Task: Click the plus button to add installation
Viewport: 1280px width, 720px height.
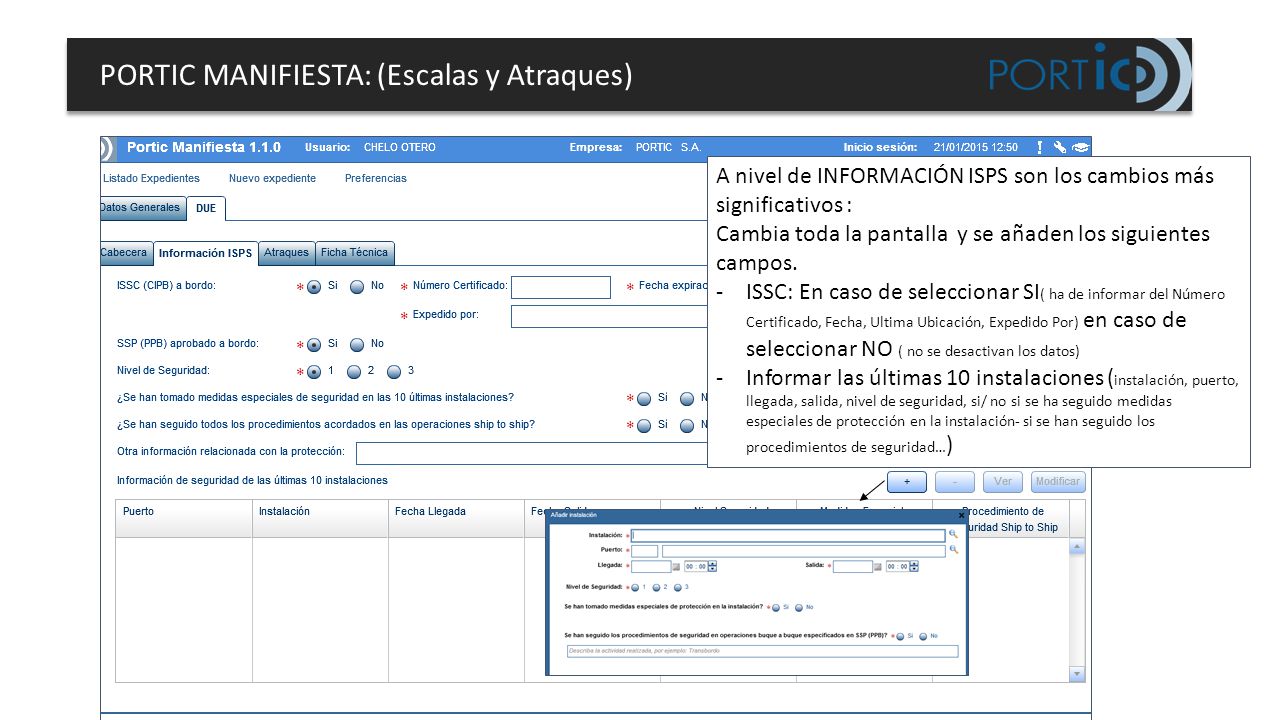Action: click(907, 482)
